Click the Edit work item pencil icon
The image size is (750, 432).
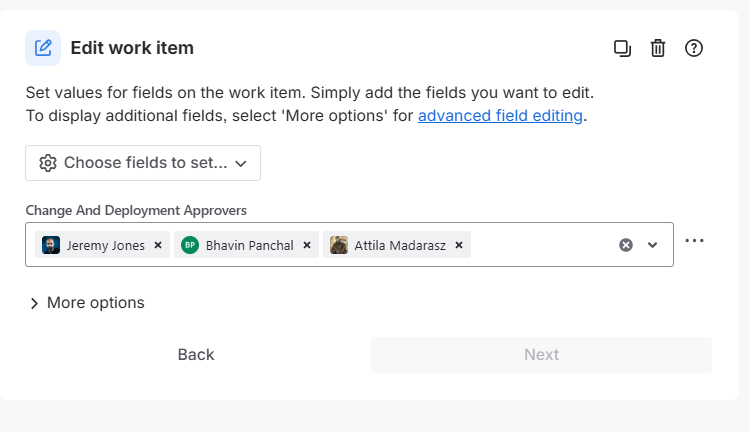tap(43, 47)
